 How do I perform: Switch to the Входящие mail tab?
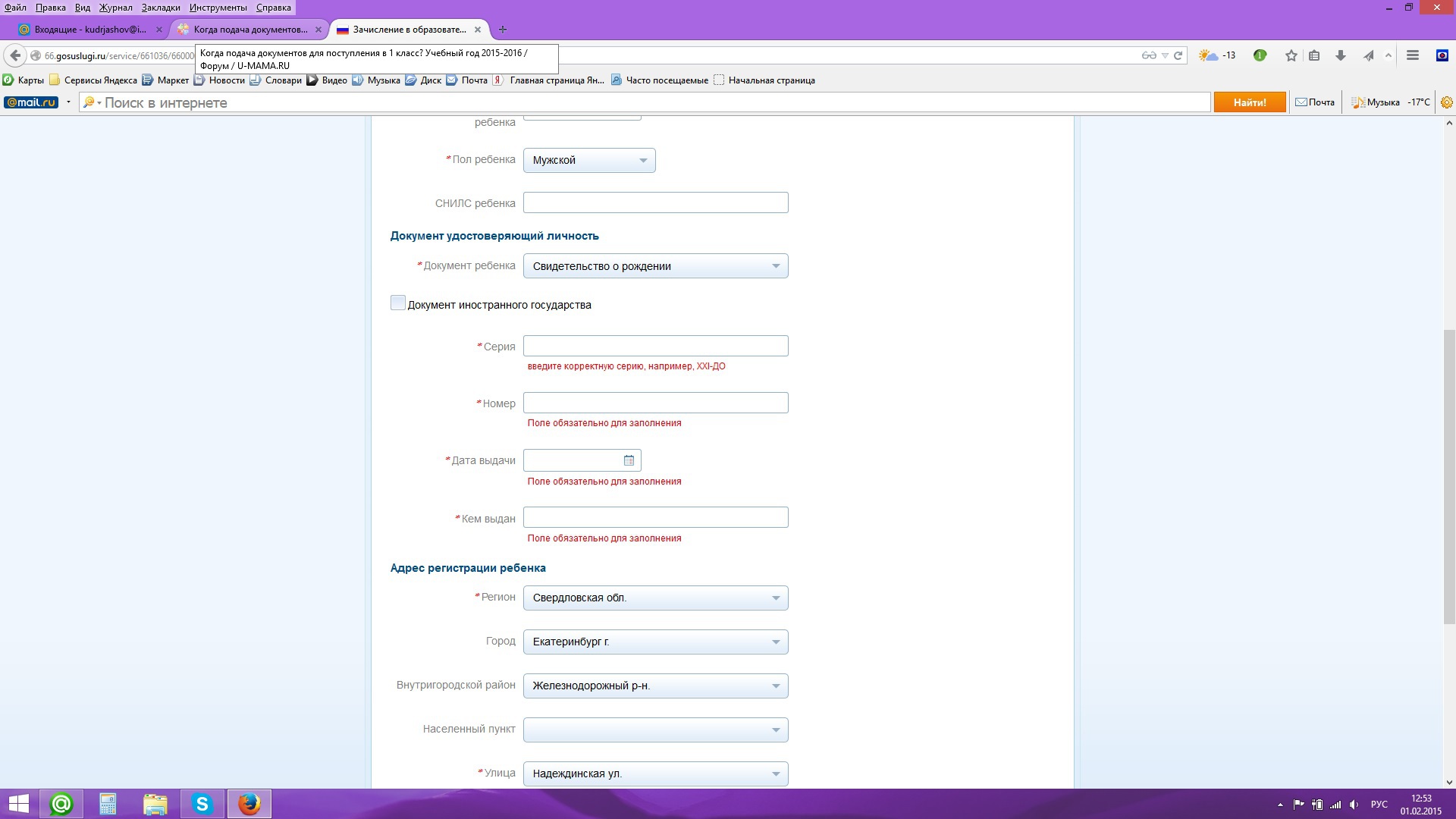(x=89, y=30)
